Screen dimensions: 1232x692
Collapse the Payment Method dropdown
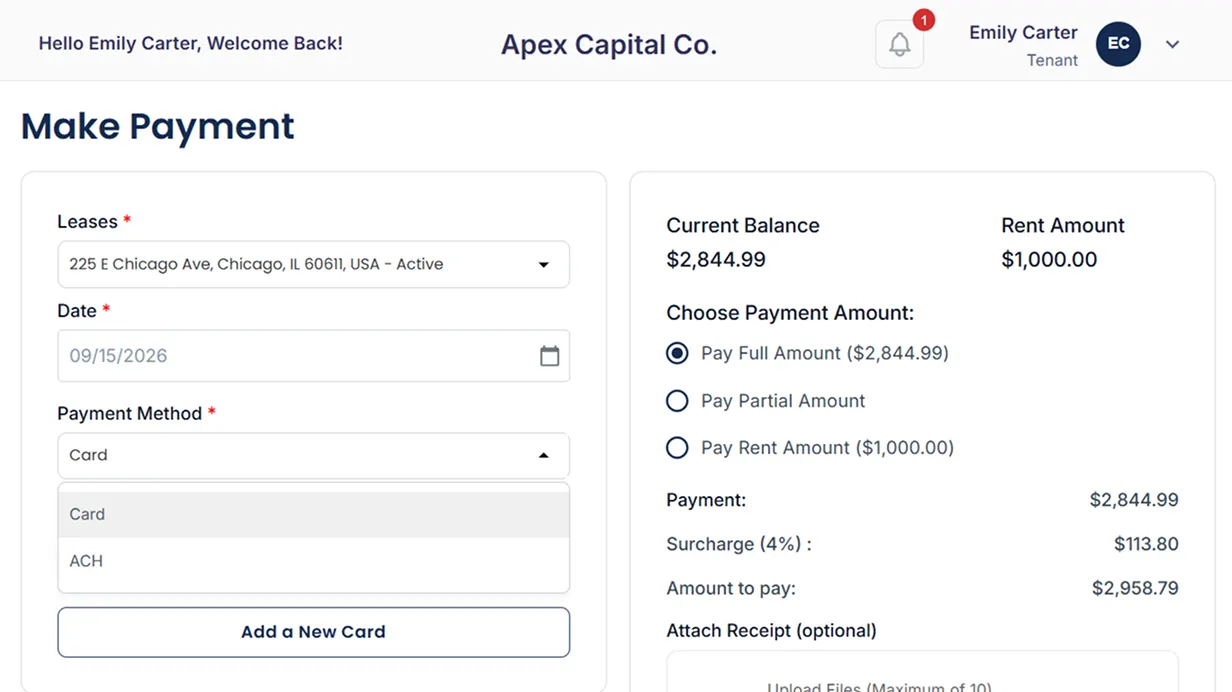pos(313,455)
